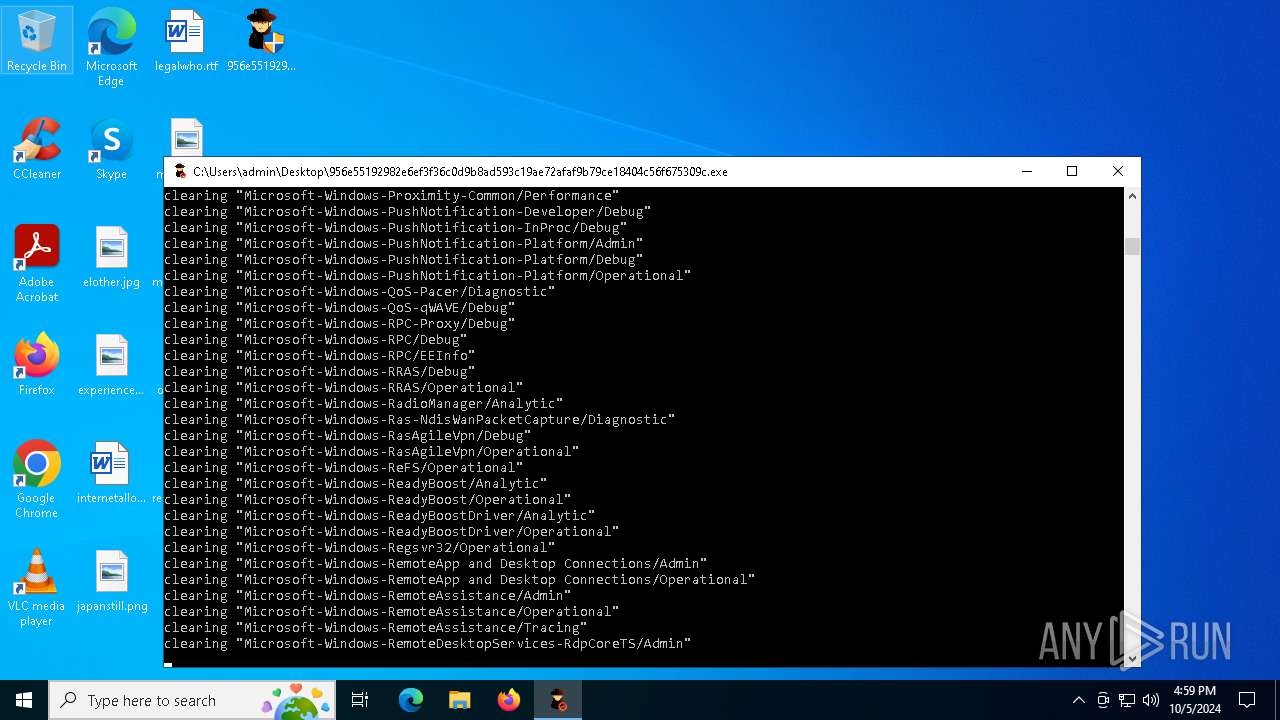Open Google Chrome desktop shortcut
Screen dimensions: 1280x720
[x=37, y=480]
